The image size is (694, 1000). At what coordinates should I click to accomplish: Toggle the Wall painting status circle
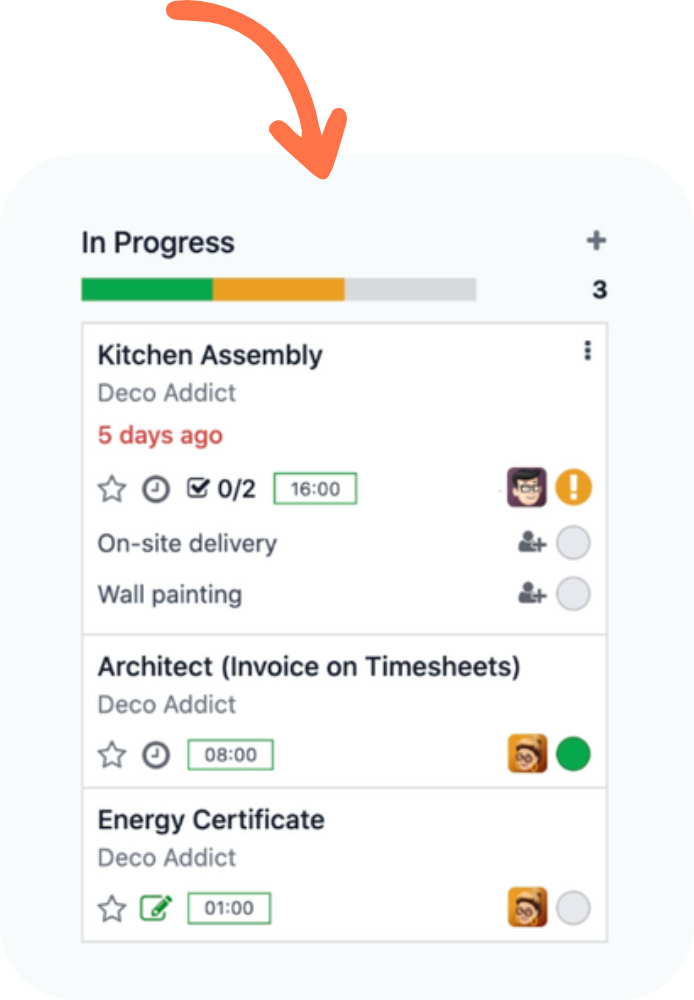573,594
